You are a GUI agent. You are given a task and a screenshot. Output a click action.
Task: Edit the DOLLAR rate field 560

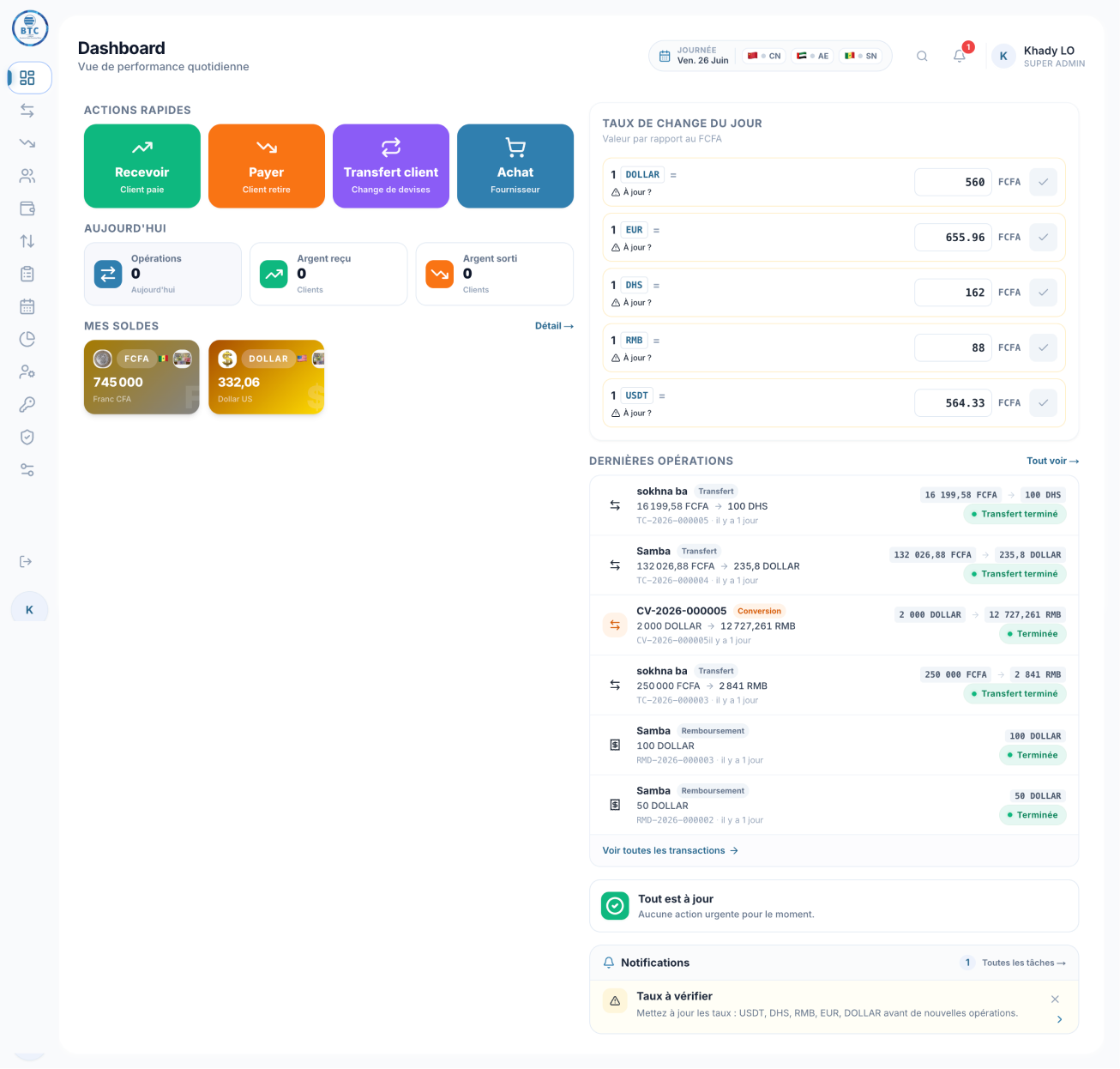[953, 182]
